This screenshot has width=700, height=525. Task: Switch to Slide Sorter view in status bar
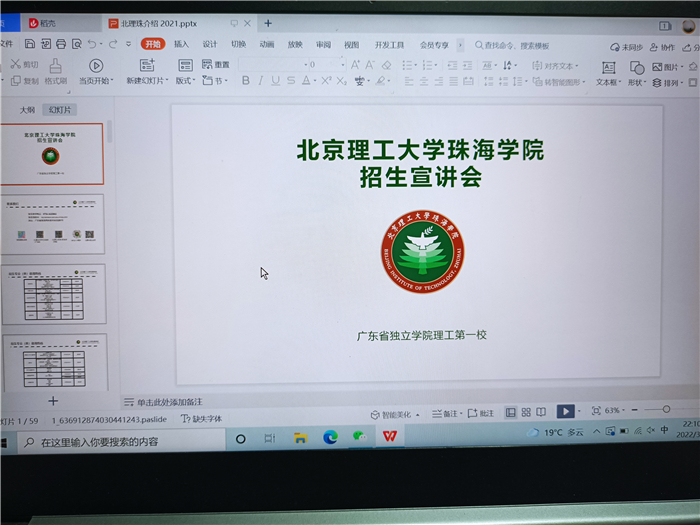[526, 412]
